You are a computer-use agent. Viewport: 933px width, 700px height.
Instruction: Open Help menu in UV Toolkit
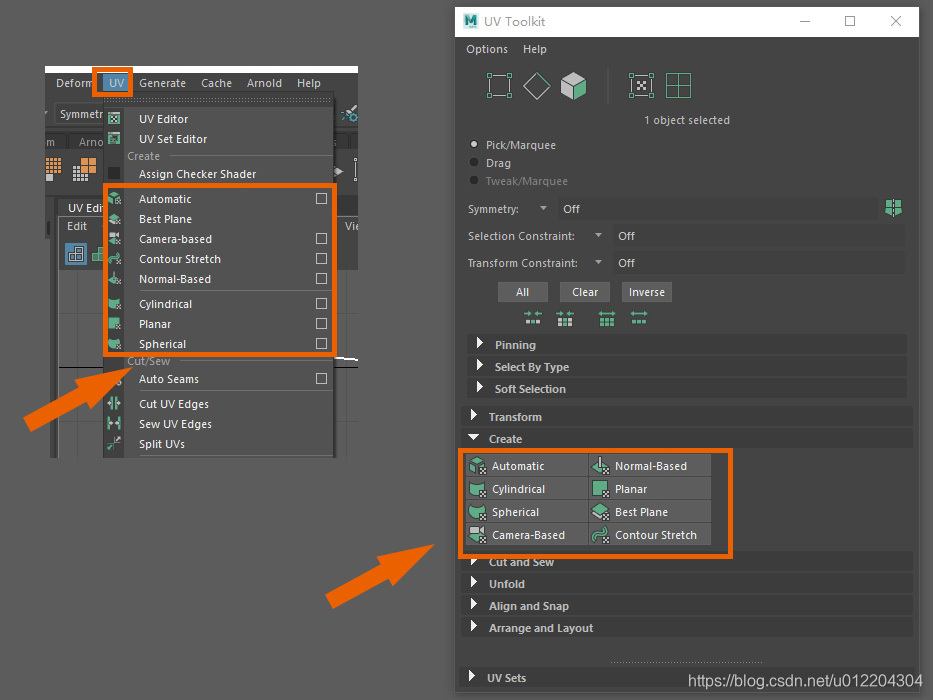(x=534, y=49)
